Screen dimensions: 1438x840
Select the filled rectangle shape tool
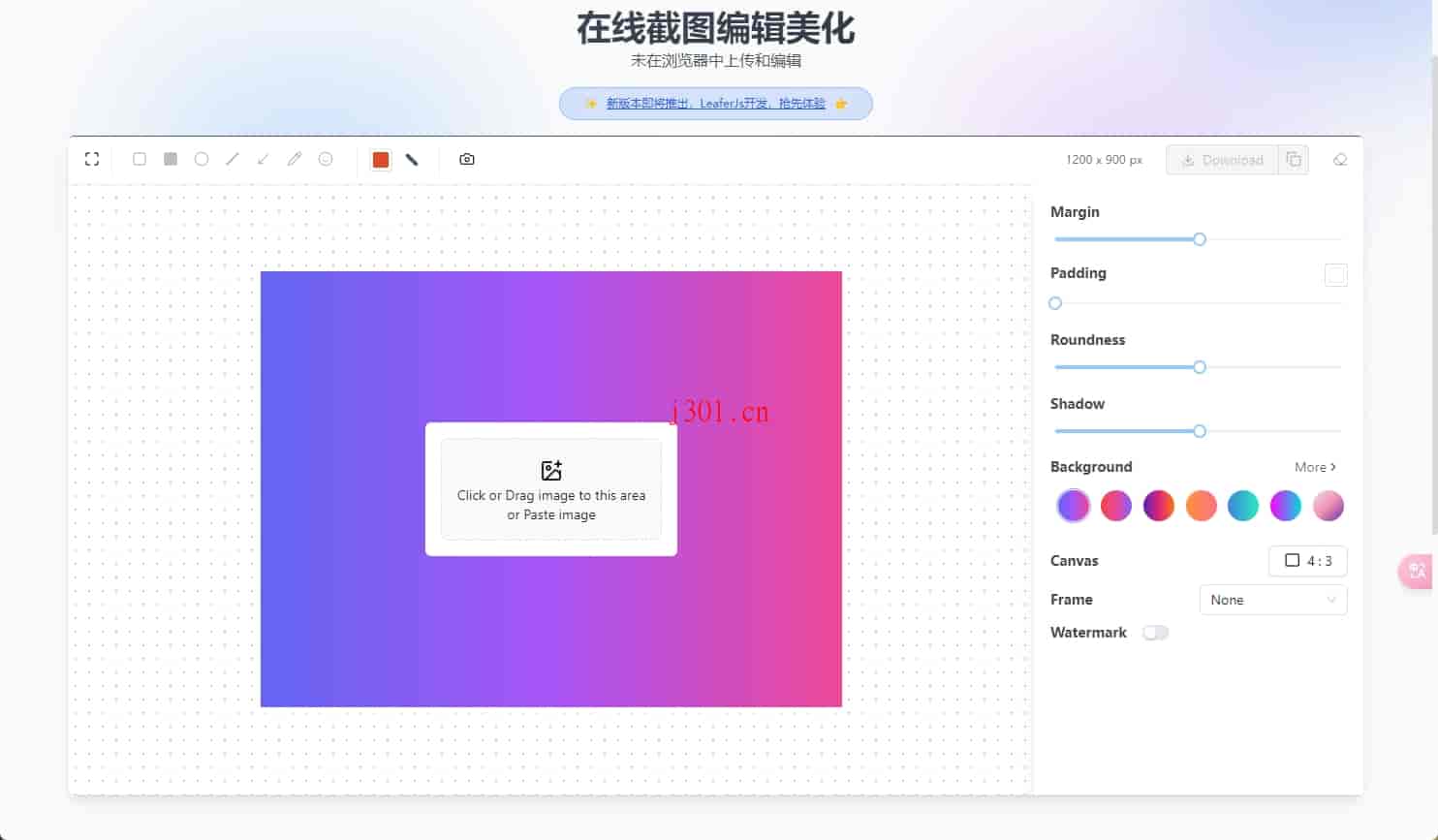pyautogui.click(x=171, y=159)
